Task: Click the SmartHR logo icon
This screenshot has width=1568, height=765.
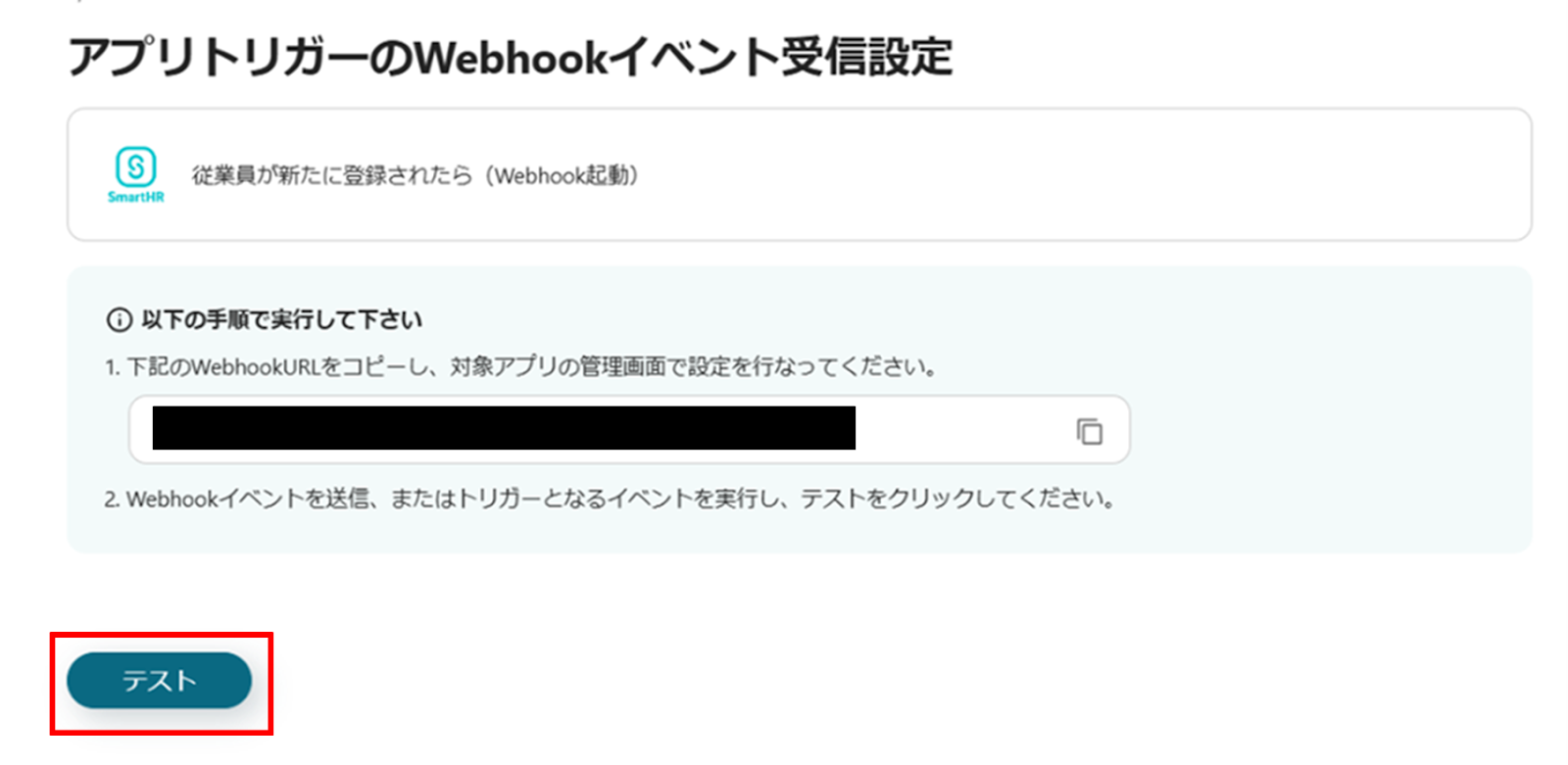Action: click(136, 167)
